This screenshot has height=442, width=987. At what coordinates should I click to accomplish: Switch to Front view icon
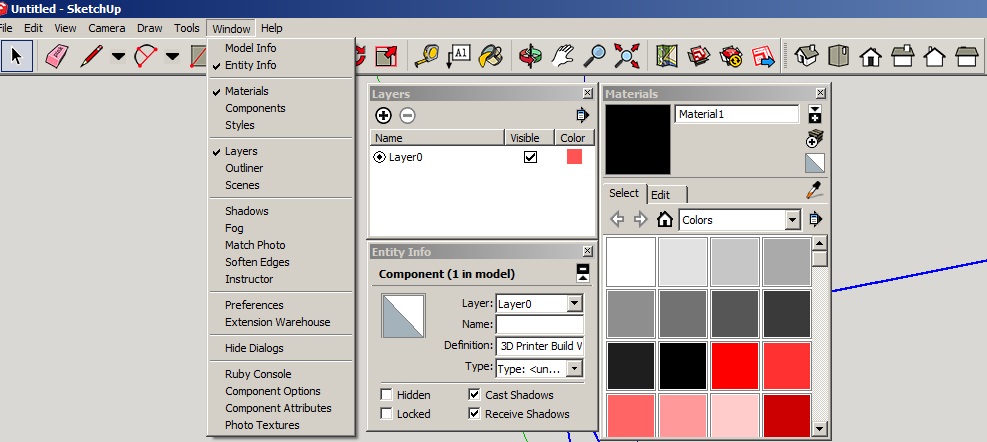click(x=871, y=56)
